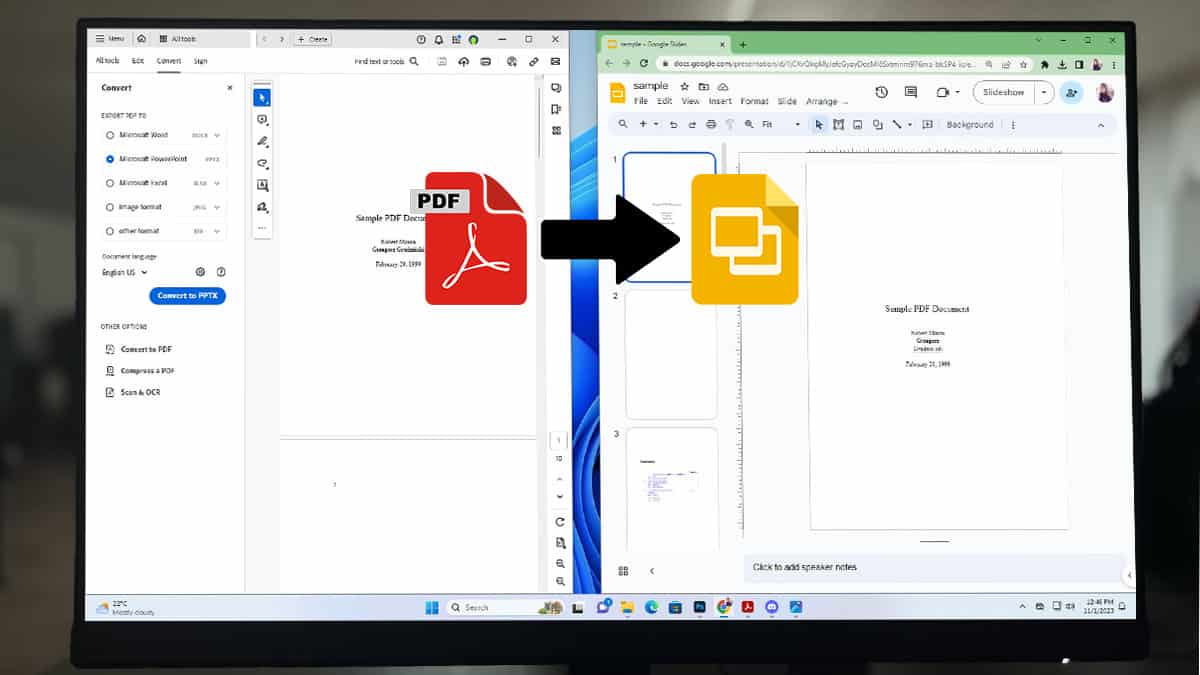1200x675 pixels.
Task: Select Image format export radio button
Action: tap(110, 207)
